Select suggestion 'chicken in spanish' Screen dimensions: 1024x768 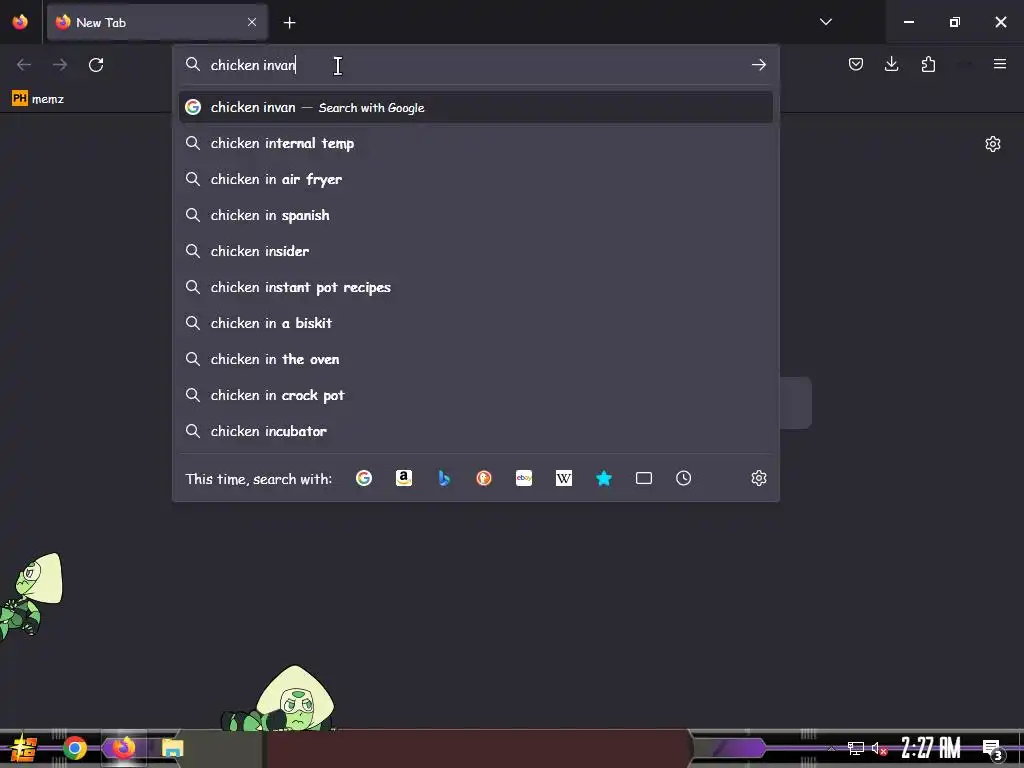click(x=475, y=215)
